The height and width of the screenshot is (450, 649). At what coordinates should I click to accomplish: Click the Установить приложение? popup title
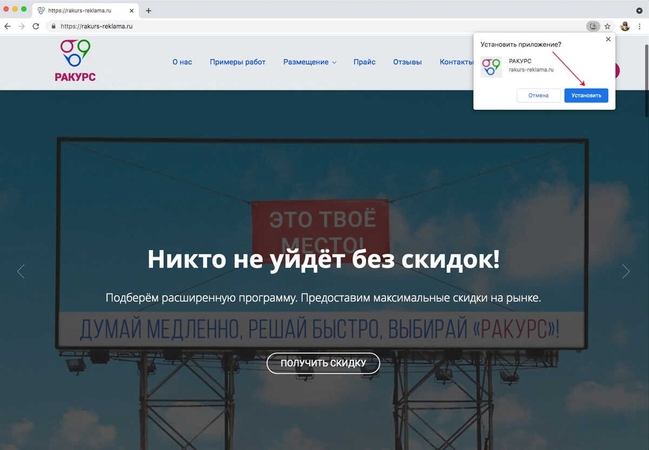521,44
